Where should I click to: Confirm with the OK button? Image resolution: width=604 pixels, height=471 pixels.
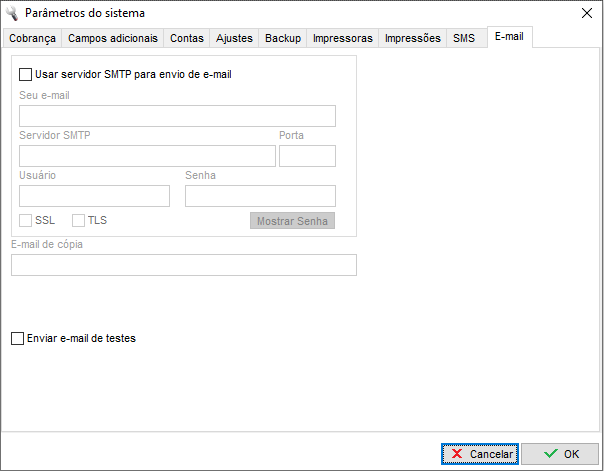coord(560,454)
